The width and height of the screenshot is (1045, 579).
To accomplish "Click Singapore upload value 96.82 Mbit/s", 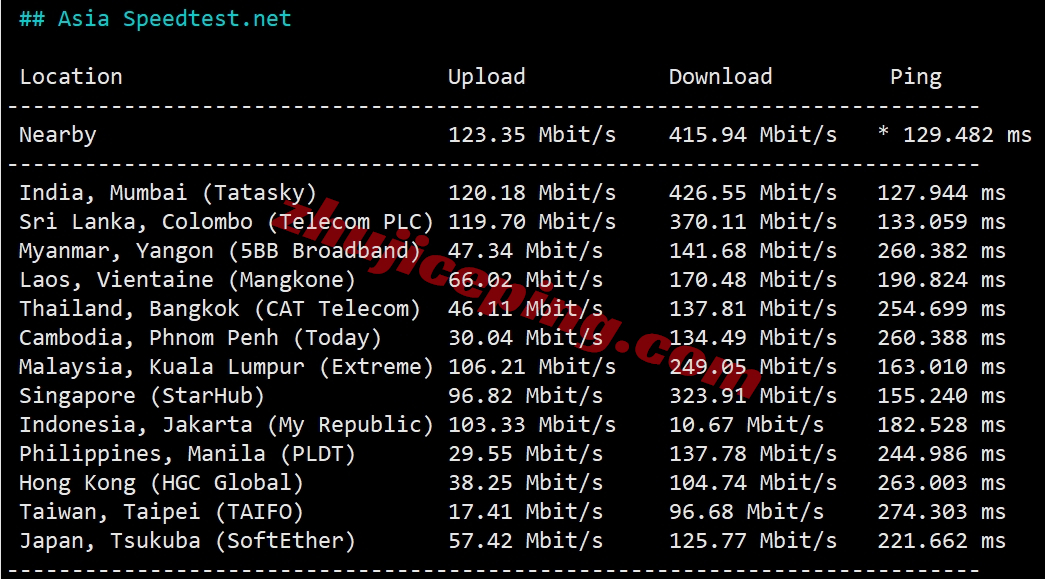I will pyautogui.click(x=525, y=396).
